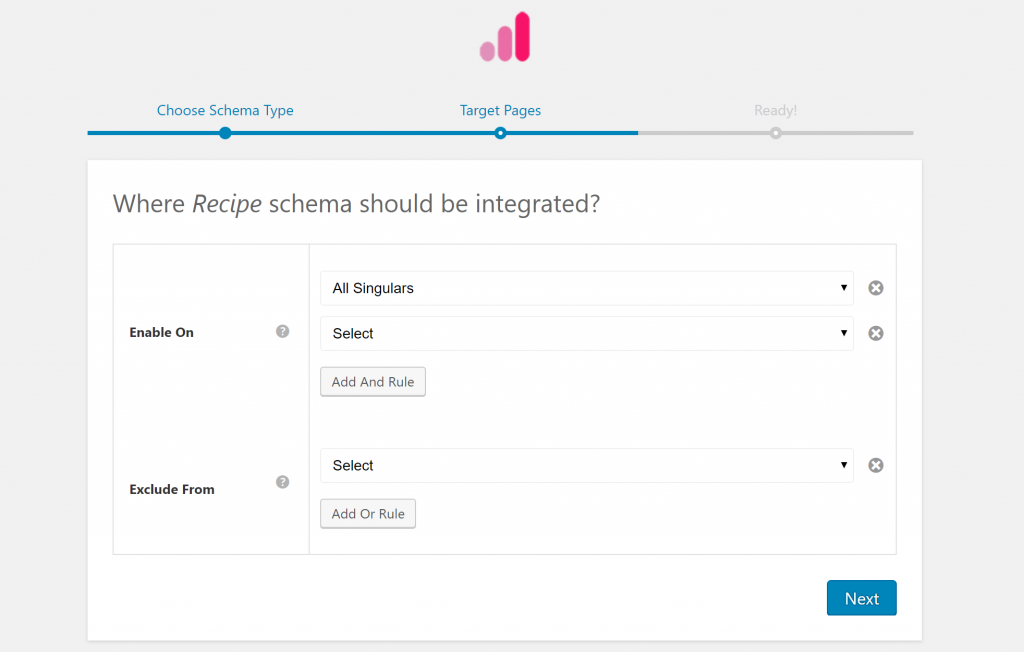Click the pink bar chart logo
Image resolution: width=1024 pixels, height=652 pixels.
[x=505, y=37]
